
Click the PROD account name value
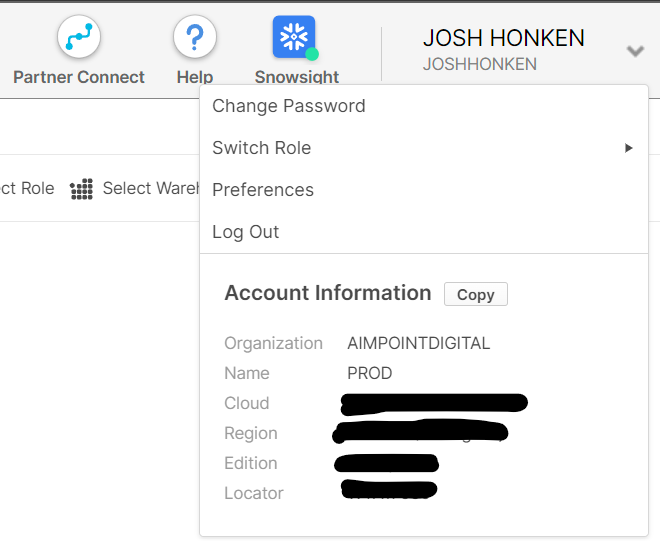pyautogui.click(x=370, y=373)
